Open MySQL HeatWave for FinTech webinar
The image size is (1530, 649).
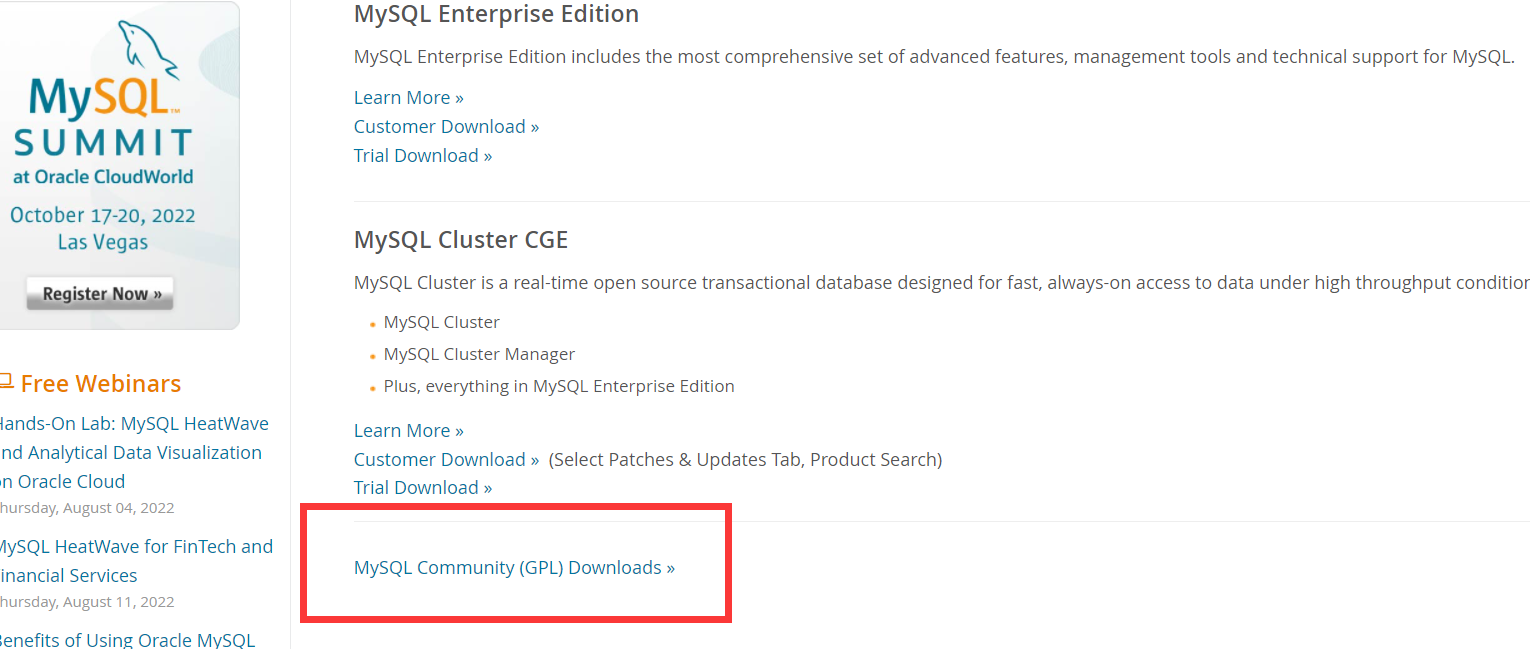pyautogui.click(x=134, y=561)
